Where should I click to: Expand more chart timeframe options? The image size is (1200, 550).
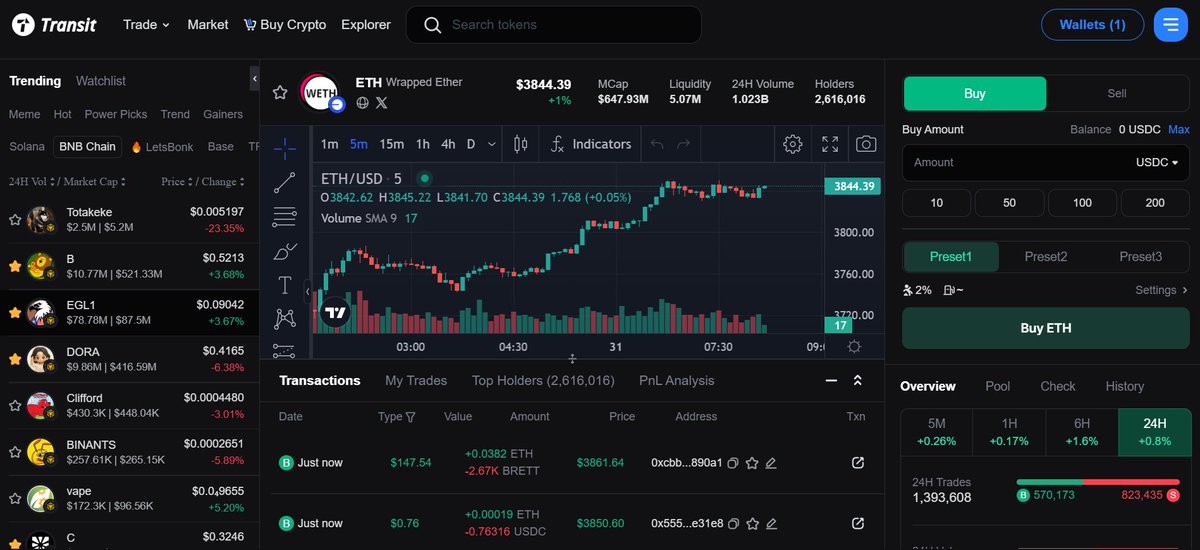pyautogui.click(x=491, y=144)
